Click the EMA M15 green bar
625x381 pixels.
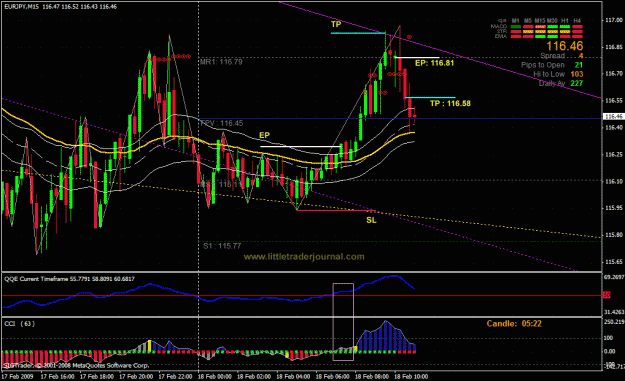[x=540, y=37]
